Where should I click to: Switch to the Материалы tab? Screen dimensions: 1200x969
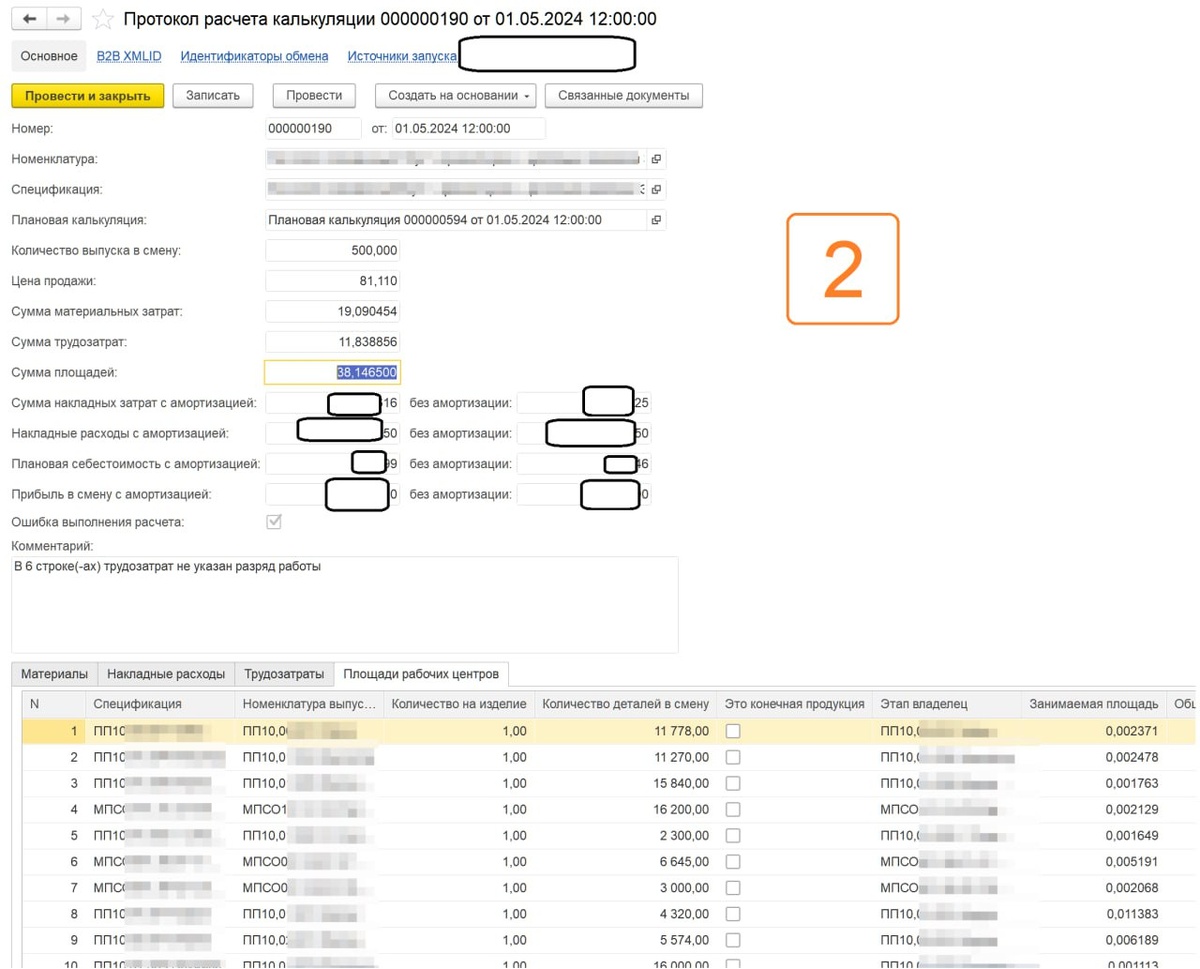coord(55,674)
